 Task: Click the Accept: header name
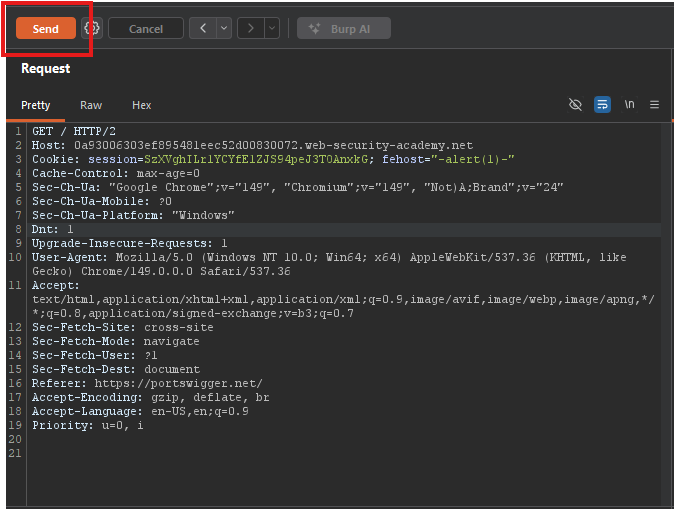point(55,285)
